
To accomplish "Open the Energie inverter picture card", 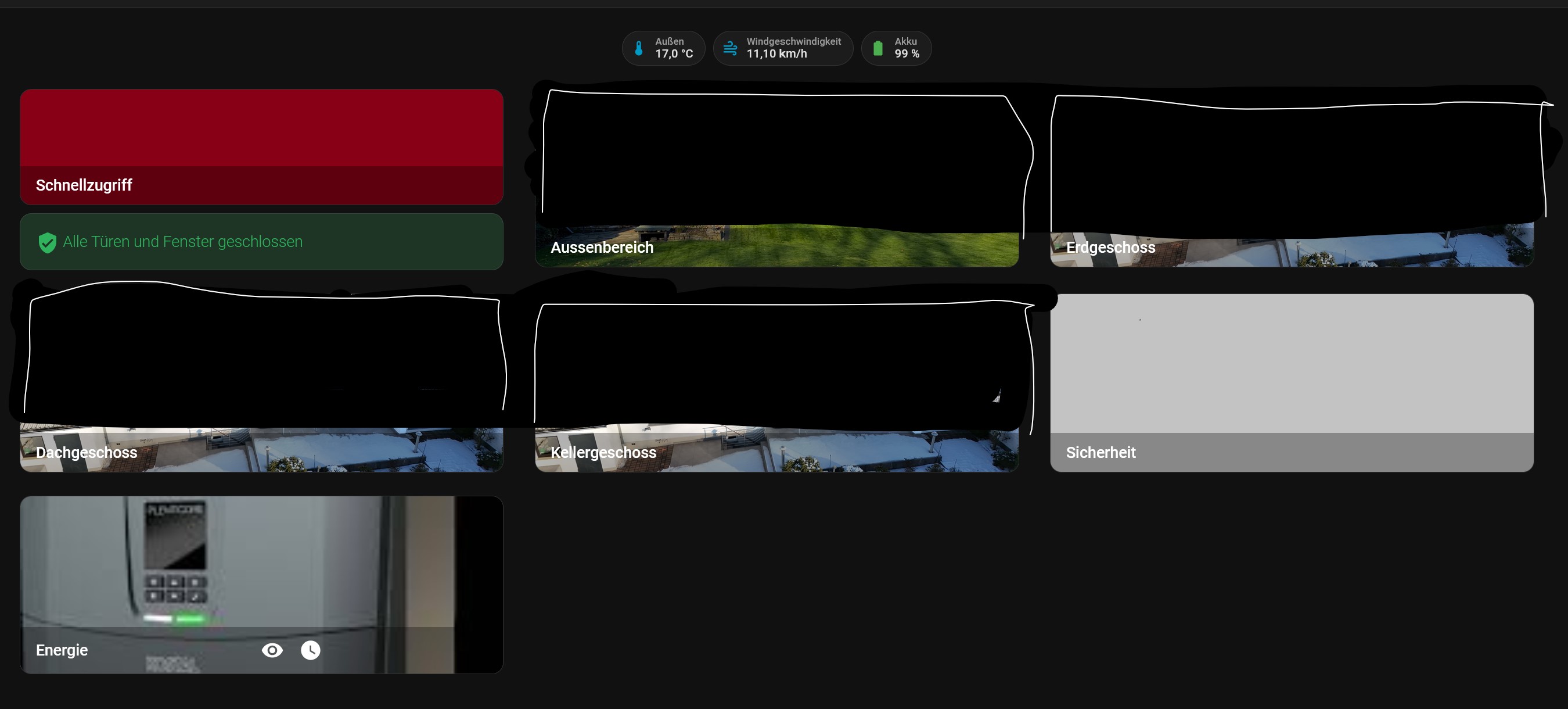I will pos(262,585).
